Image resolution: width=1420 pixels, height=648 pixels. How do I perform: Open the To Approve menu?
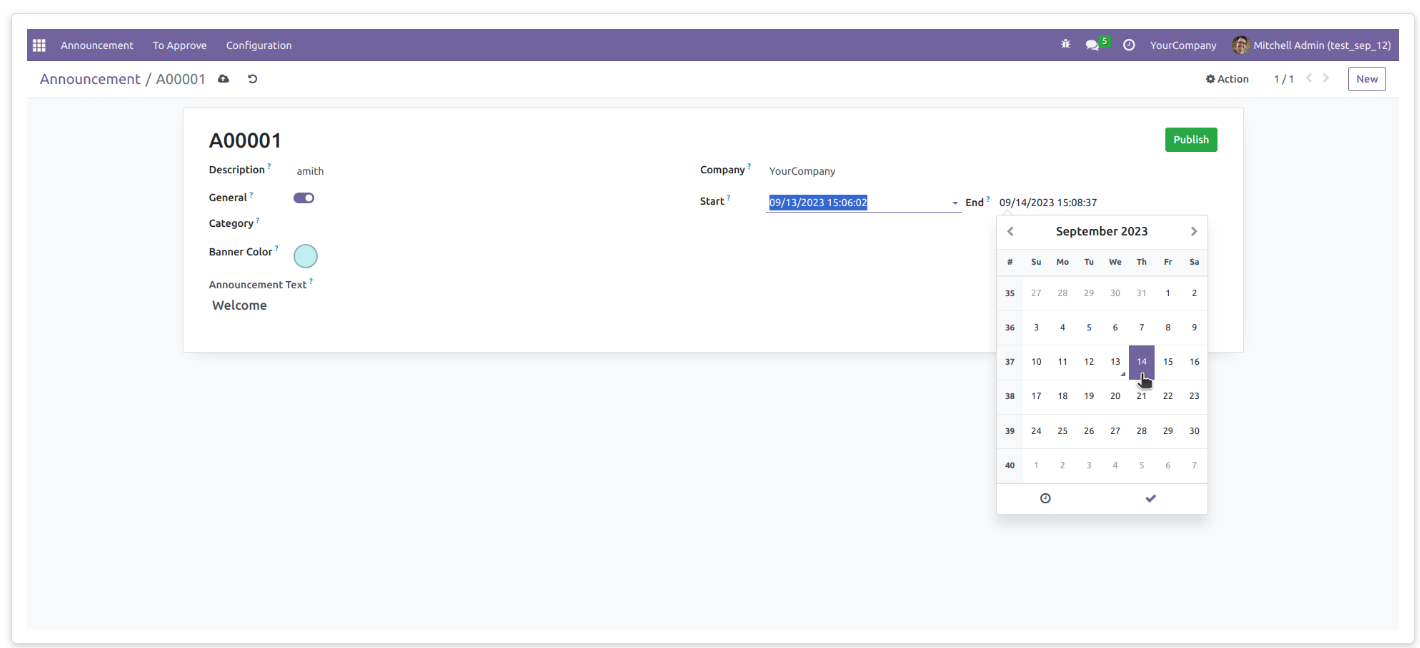tap(180, 45)
